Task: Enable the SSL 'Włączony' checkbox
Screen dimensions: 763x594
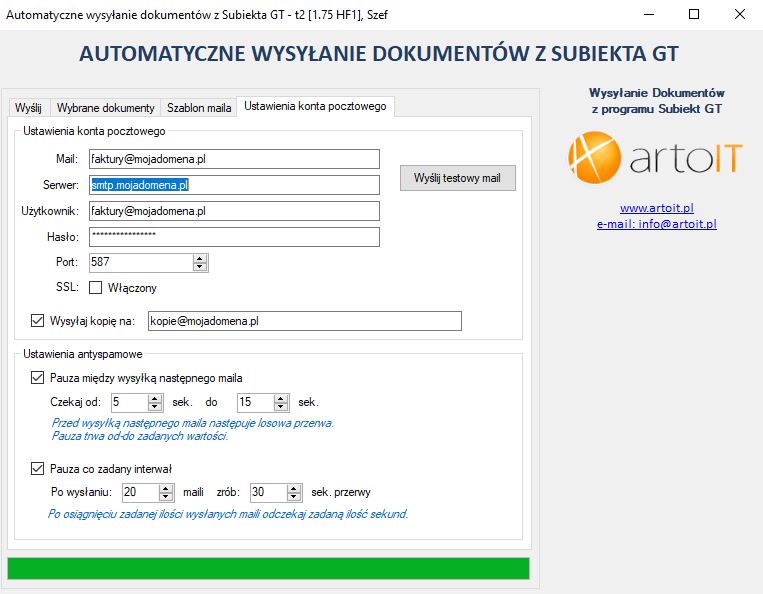Action: pyautogui.click(x=96, y=288)
